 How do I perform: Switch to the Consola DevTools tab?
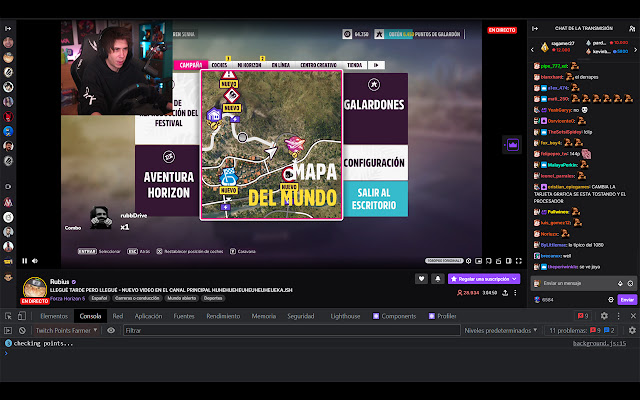click(90, 316)
